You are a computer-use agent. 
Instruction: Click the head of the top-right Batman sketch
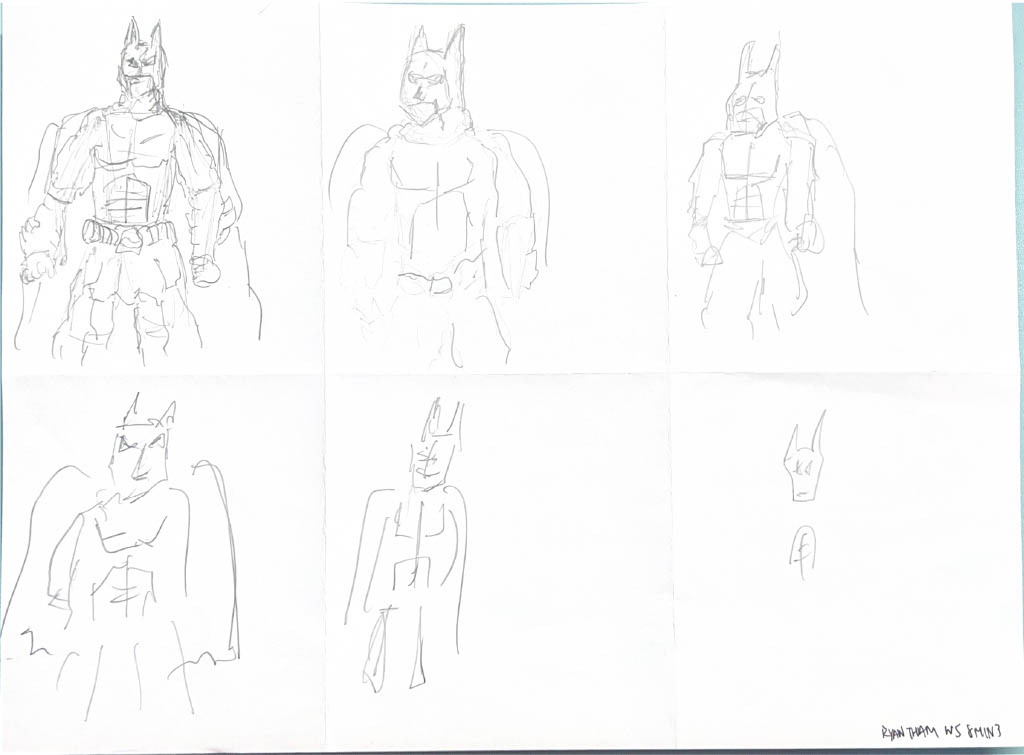pyautogui.click(x=754, y=95)
